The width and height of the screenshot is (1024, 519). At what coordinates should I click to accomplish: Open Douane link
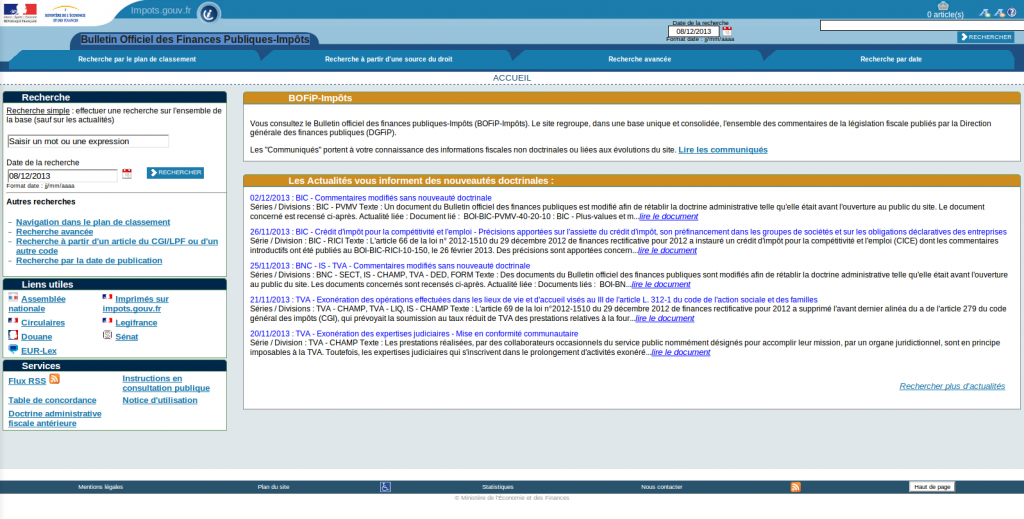coord(37,338)
